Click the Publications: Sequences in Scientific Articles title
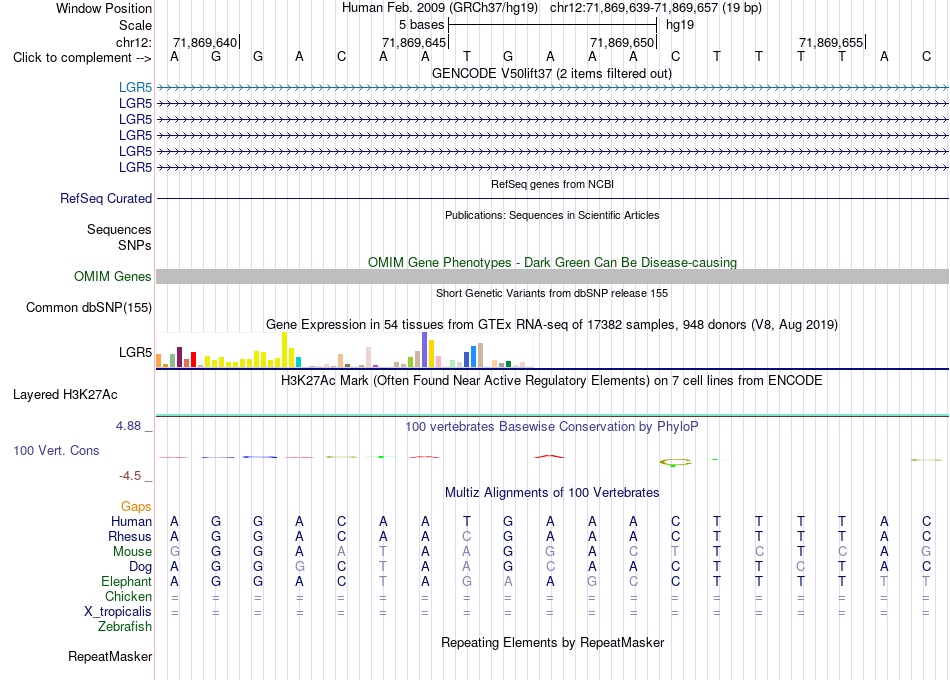The height and width of the screenshot is (680, 950). pos(552,215)
